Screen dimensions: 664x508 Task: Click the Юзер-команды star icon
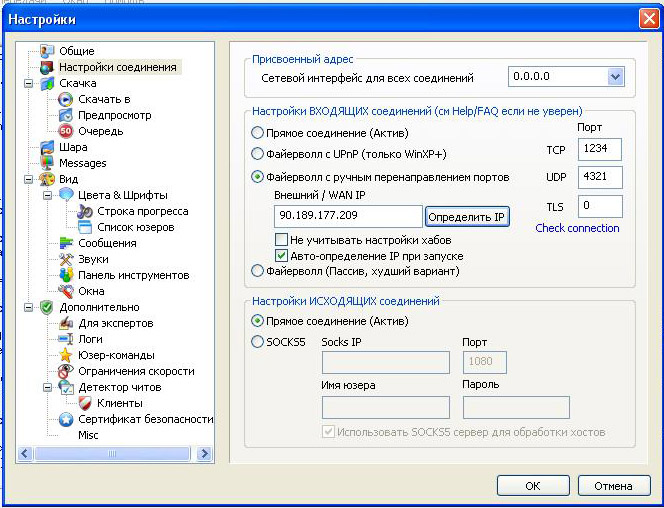coord(66,355)
